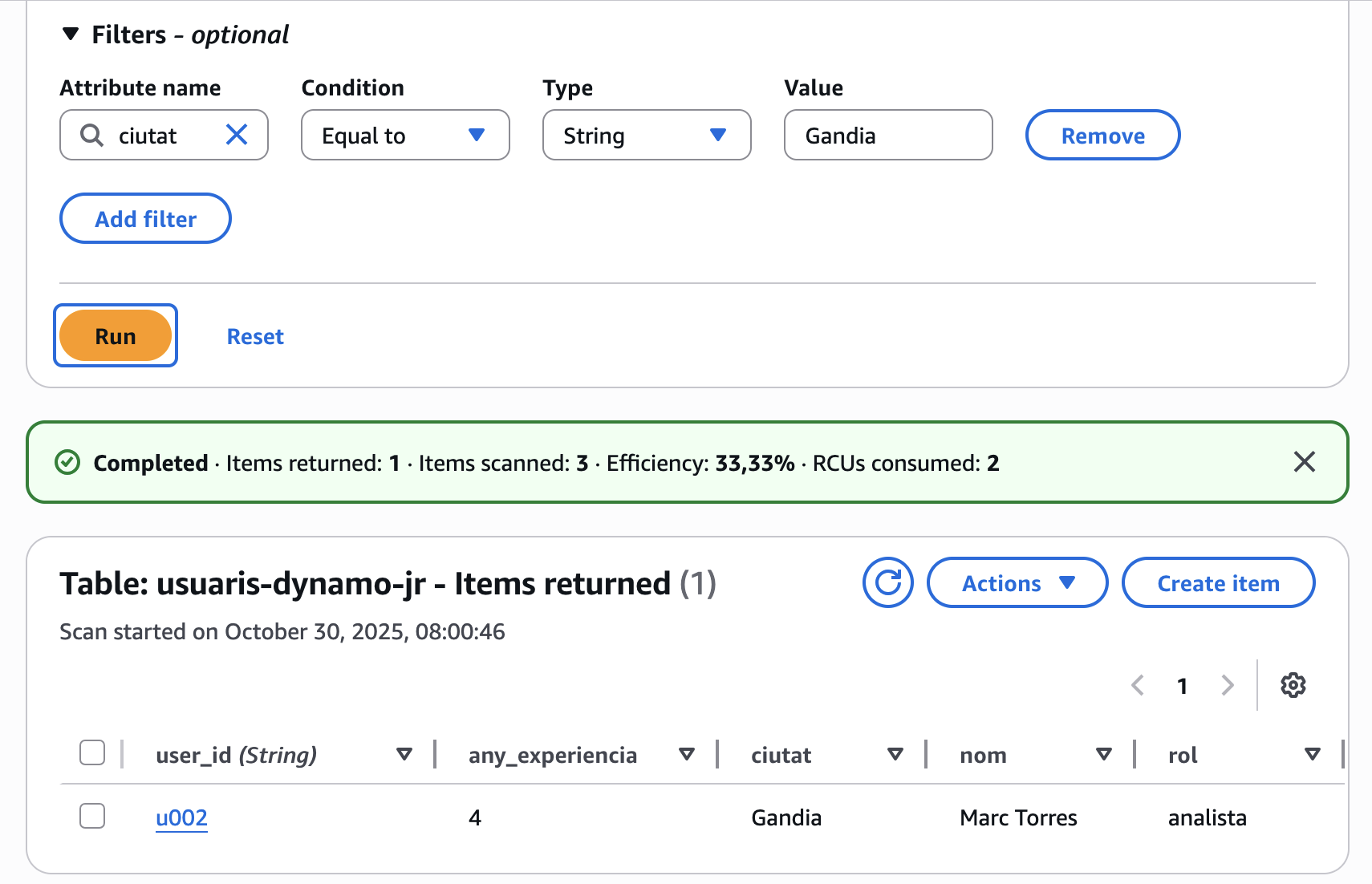Click the Value field containing Gandia
This screenshot has width=1372, height=884.
tap(887, 136)
